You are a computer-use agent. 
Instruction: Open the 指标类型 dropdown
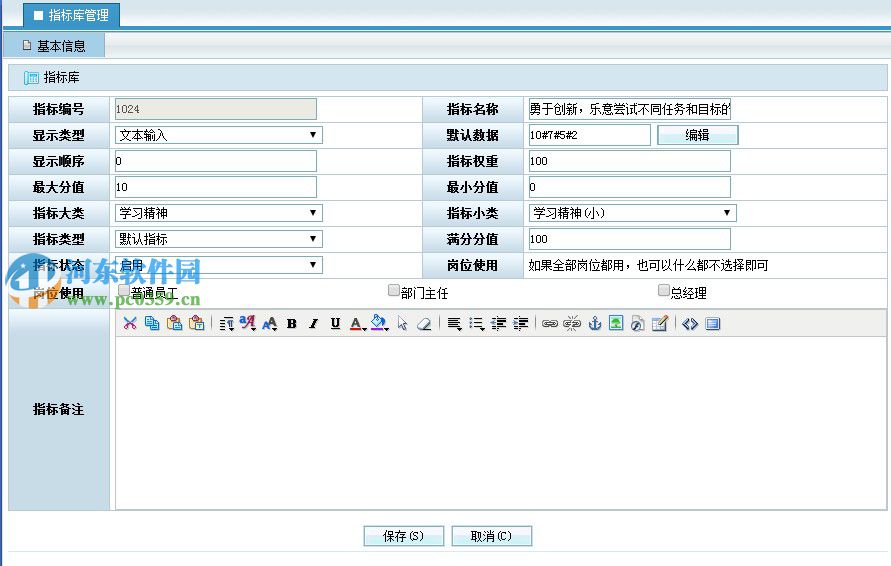[219, 239]
